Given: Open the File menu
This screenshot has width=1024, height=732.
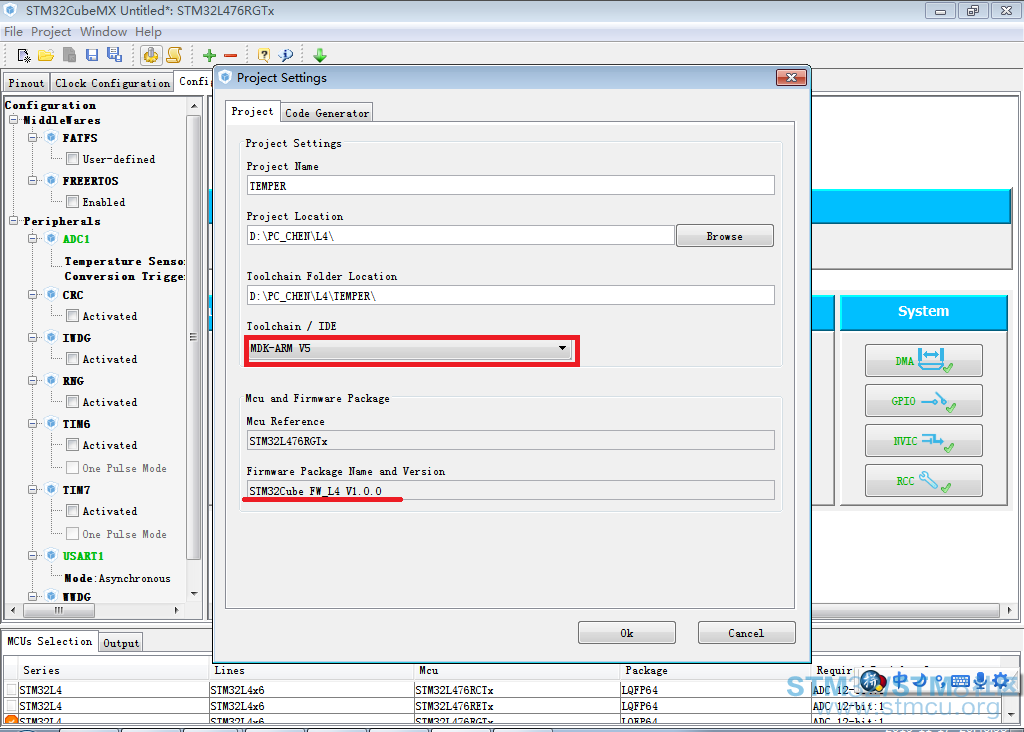Looking at the screenshot, I should pyautogui.click(x=13, y=31).
